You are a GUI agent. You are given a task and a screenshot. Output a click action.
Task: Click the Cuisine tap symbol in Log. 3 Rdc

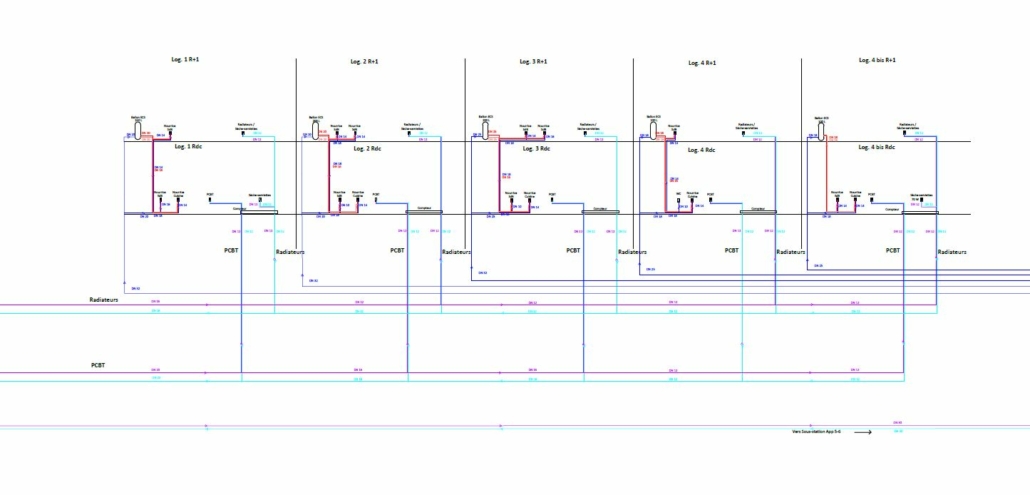pos(529,200)
